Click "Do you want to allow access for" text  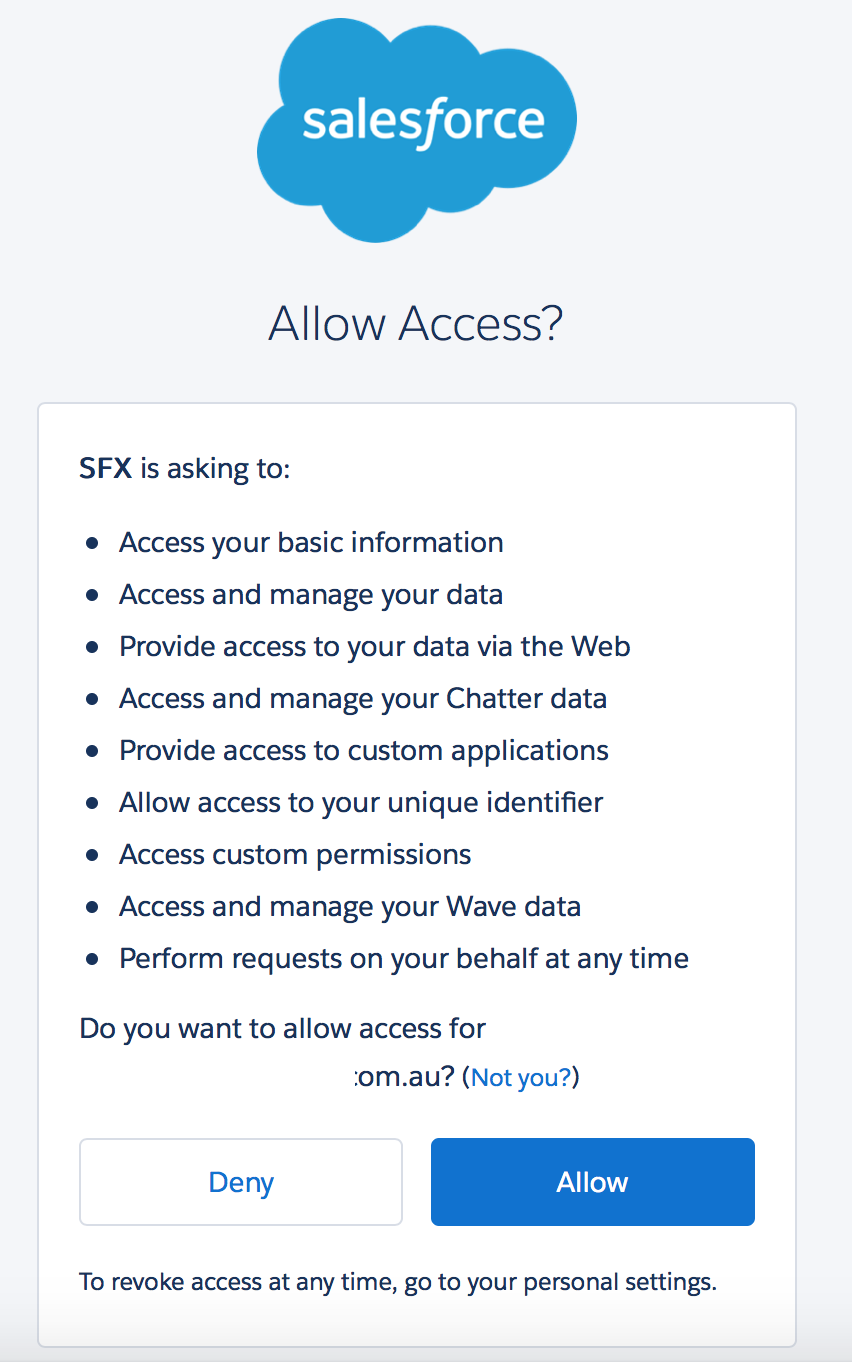[x=283, y=1028]
